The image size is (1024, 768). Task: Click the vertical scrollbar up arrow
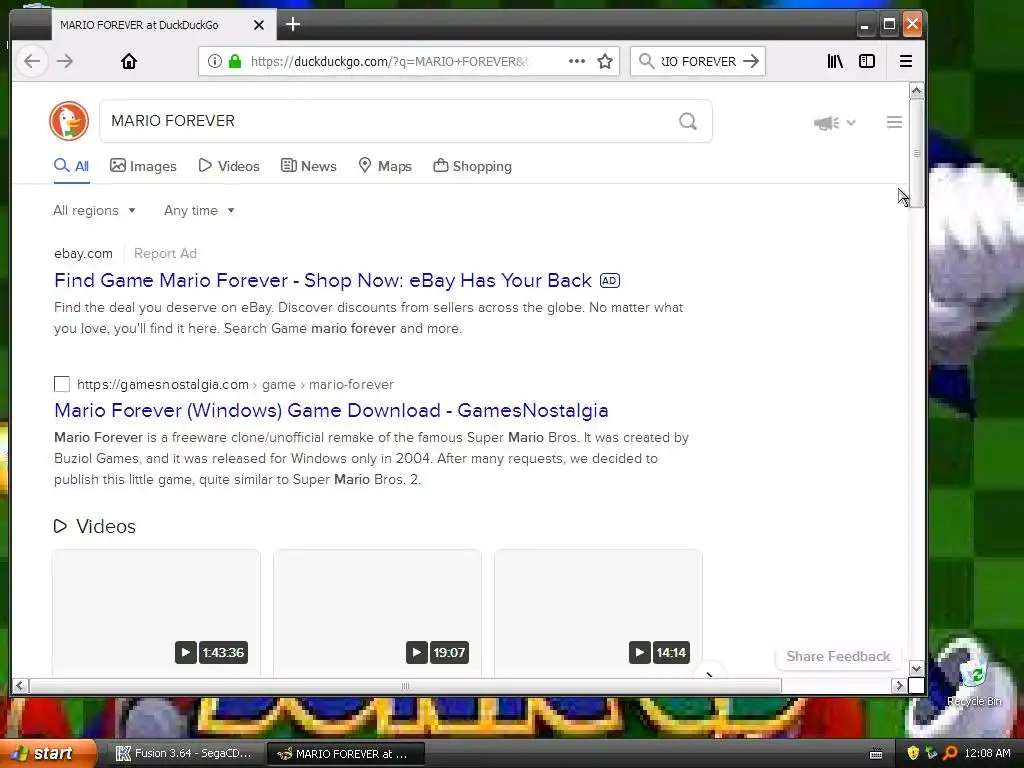pyautogui.click(x=916, y=91)
